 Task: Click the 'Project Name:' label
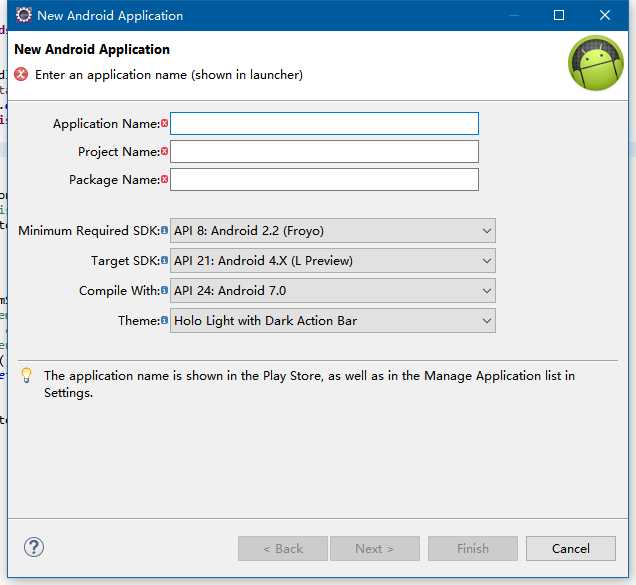(119, 151)
